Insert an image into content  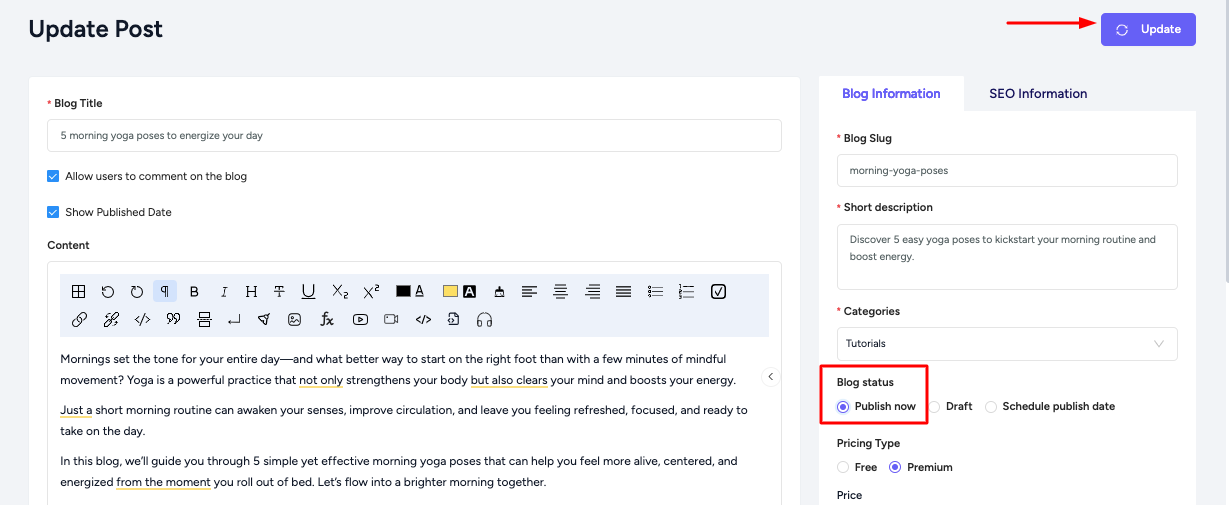coord(294,320)
